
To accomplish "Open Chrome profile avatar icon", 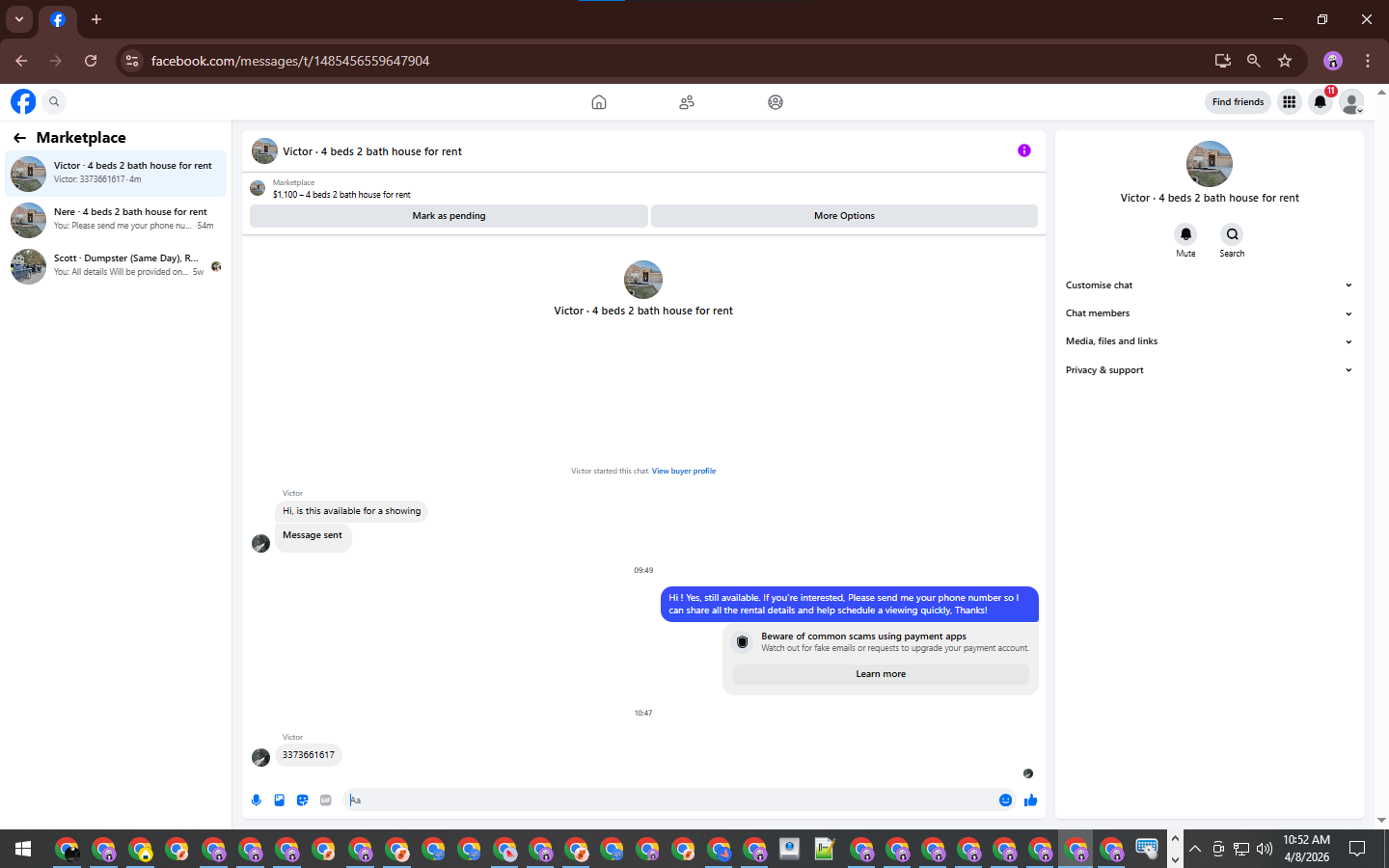I will [x=1333, y=61].
